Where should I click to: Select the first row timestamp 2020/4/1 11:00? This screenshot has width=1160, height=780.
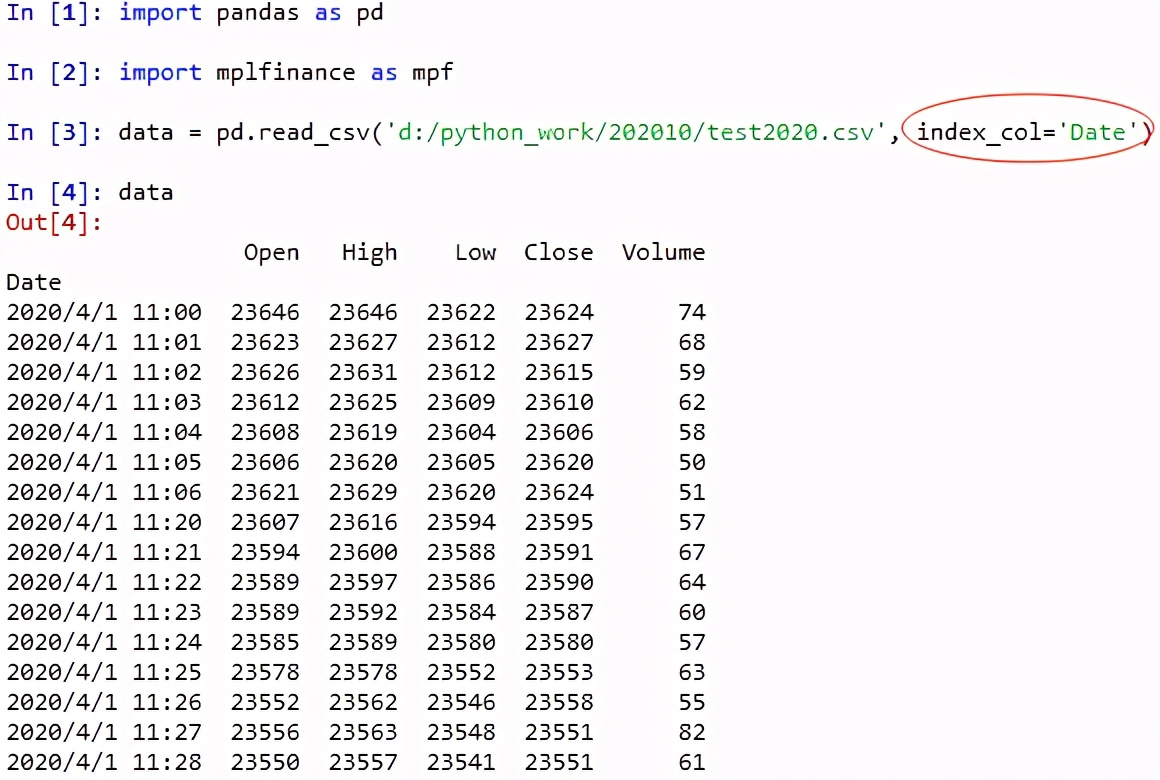105,312
